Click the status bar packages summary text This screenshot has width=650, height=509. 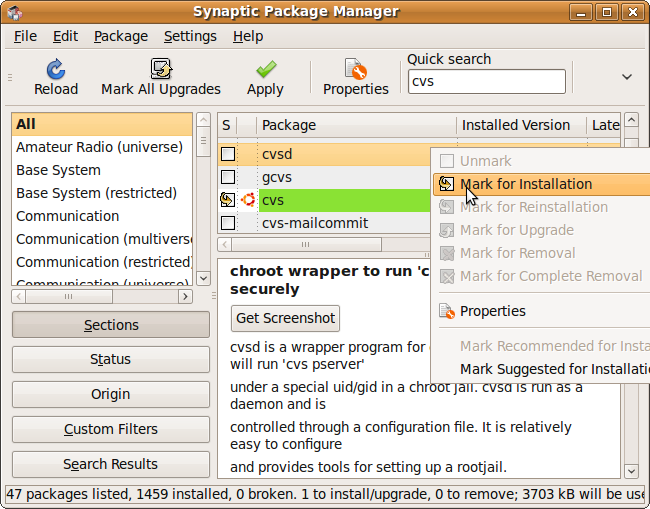pos(327,494)
